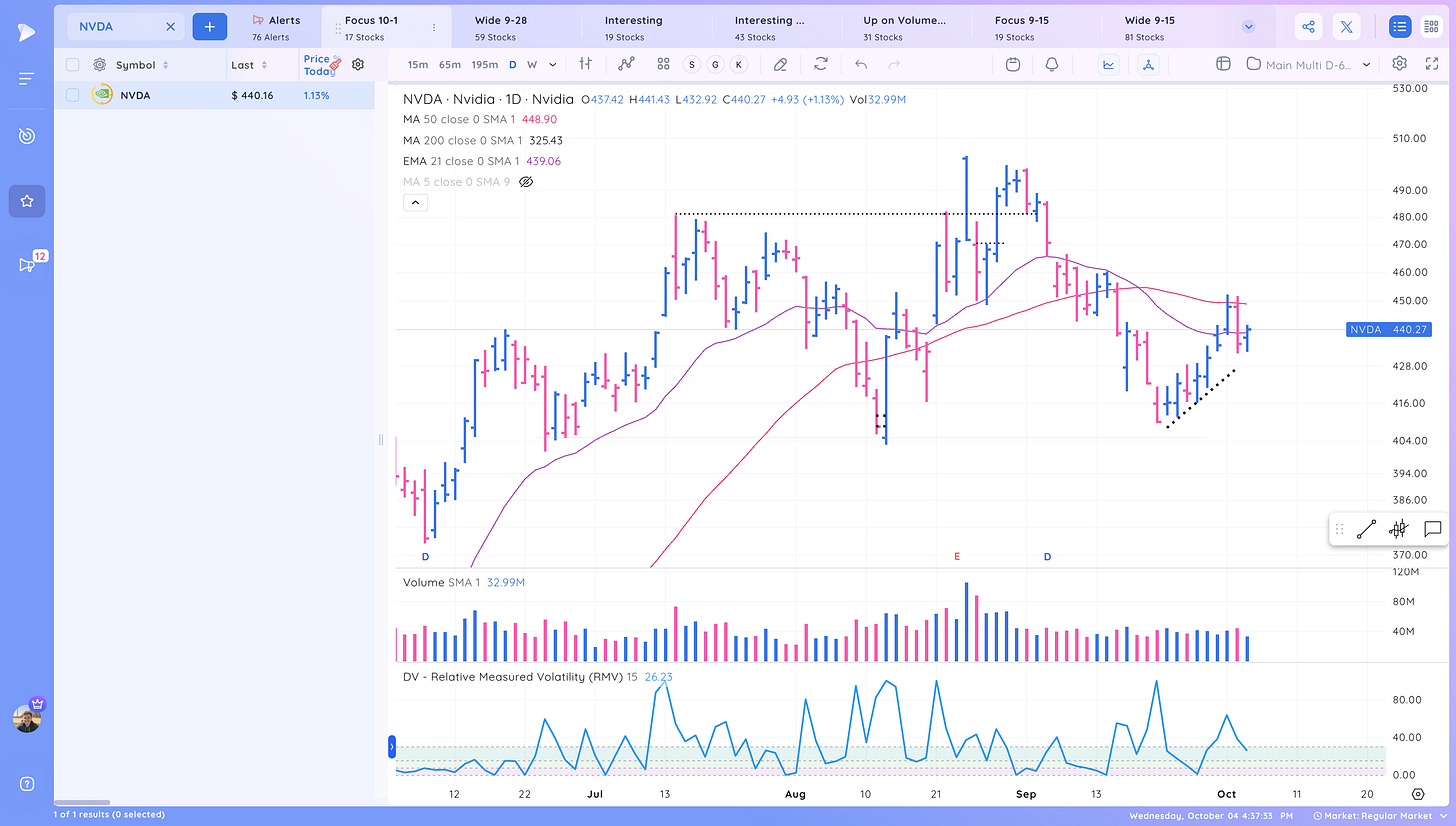Clear the NVDA search field with X
This screenshot has height=826, width=1456.
click(170, 27)
